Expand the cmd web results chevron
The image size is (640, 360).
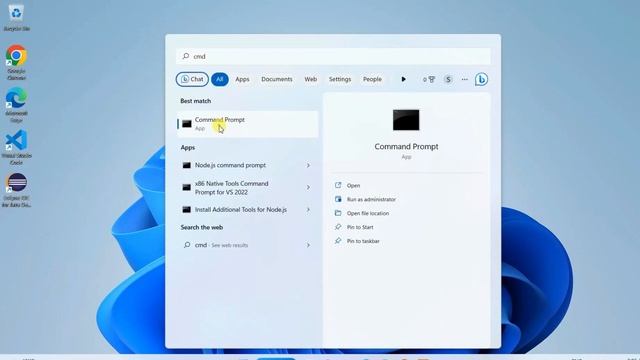[308, 245]
